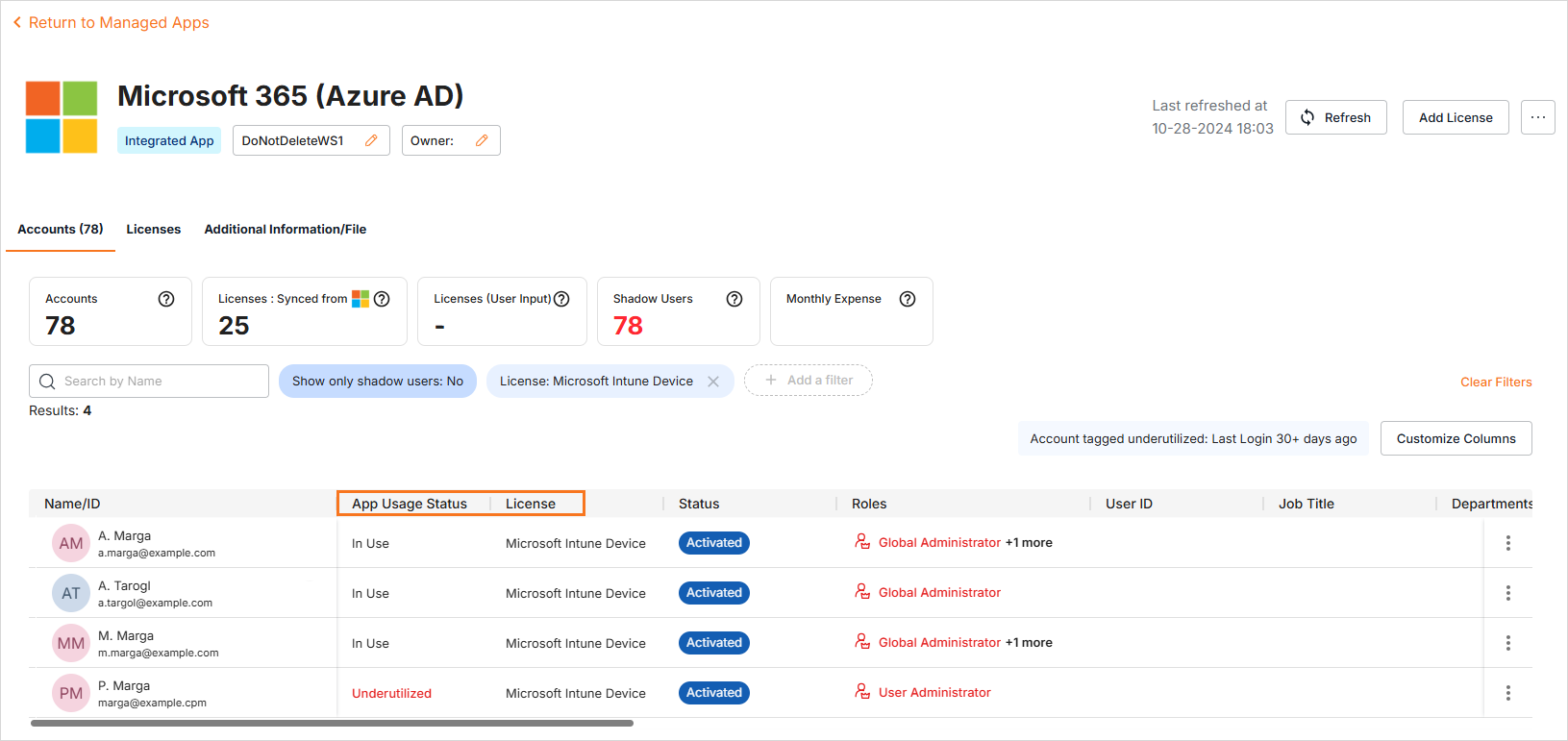Click Customize Columns button
This screenshot has width=1568, height=741.
click(1456, 438)
